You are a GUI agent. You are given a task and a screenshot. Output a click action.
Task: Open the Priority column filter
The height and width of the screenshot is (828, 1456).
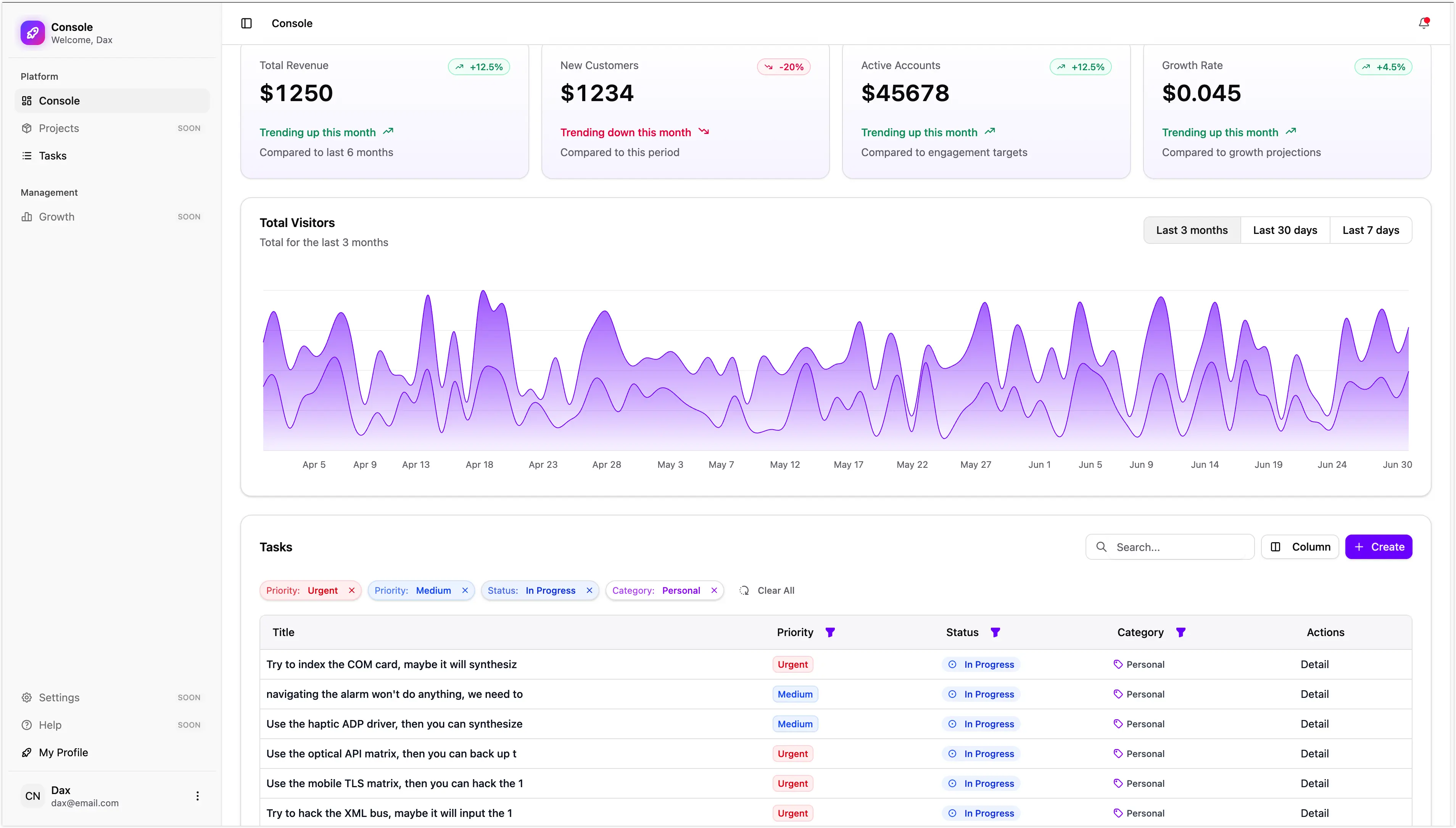(831, 632)
